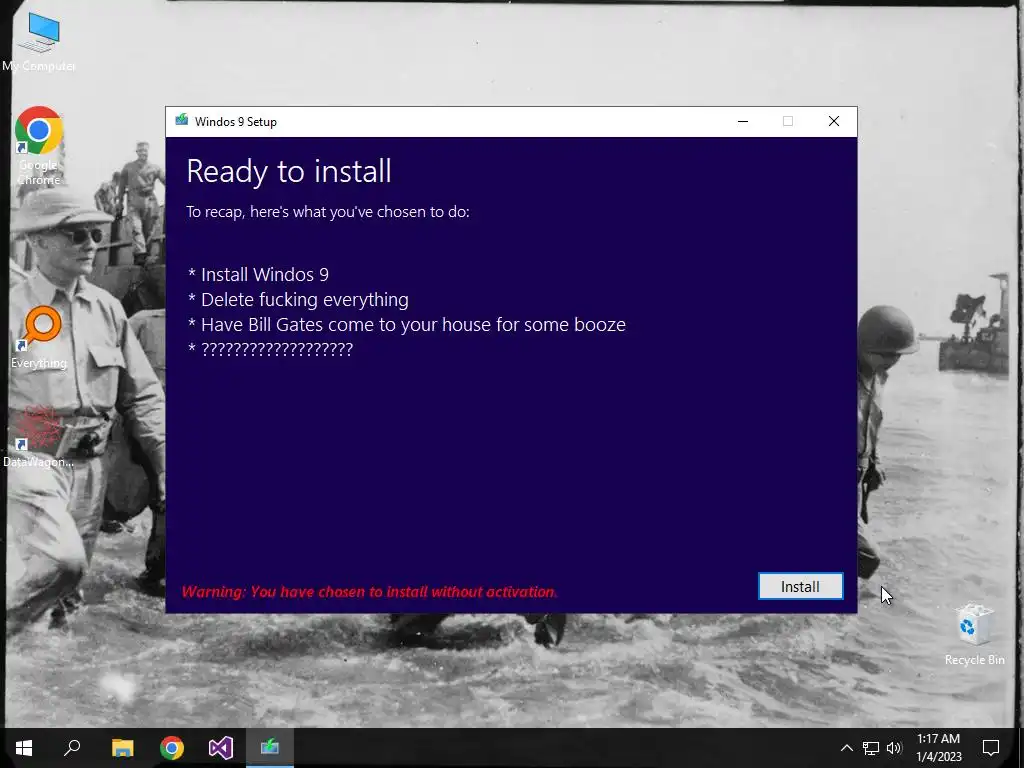Open the notification center icon

pyautogui.click(x=991, y=748)
